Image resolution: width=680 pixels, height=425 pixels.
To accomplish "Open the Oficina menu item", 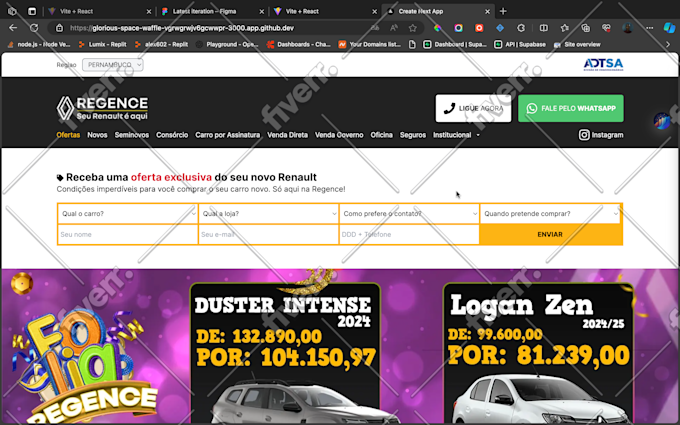I will pyautogui.click(x=382, y=135).
